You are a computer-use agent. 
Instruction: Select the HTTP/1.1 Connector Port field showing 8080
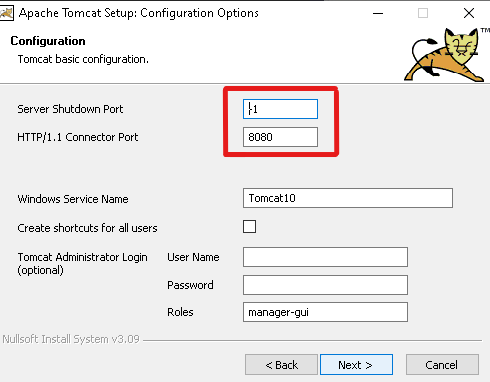(x=280, y=137)
